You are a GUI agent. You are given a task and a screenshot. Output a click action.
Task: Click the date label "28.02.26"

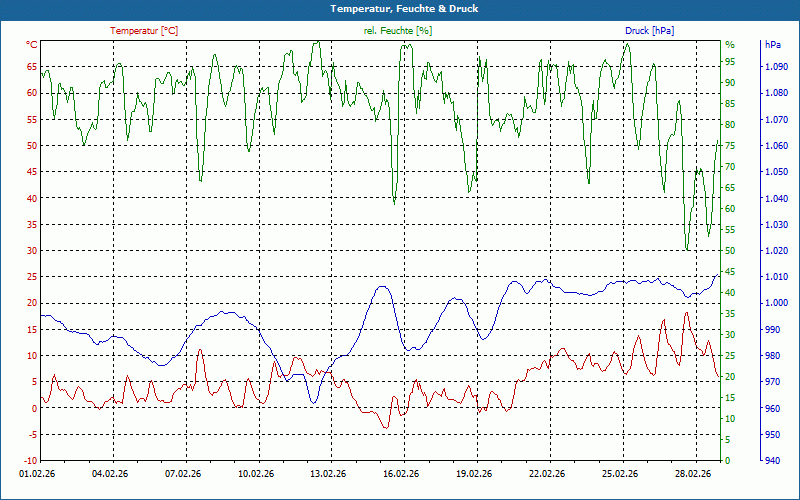point(693,474)
